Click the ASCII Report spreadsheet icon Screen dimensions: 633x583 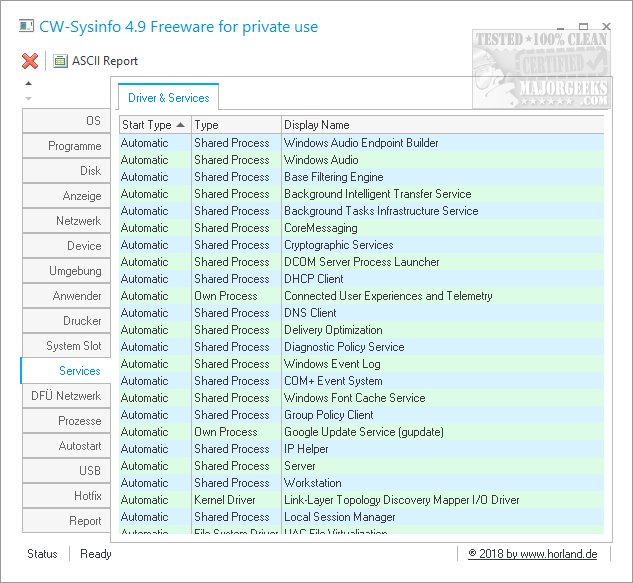(60, 61)
